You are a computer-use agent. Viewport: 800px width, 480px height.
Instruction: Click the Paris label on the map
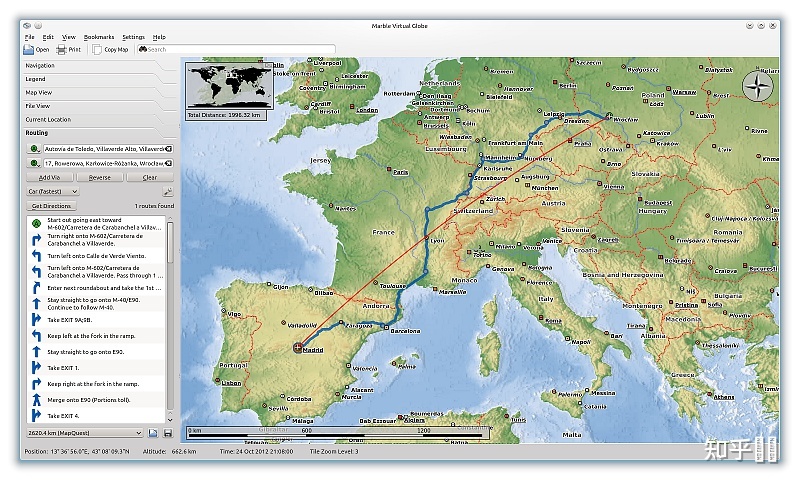(x=401, y=172)
